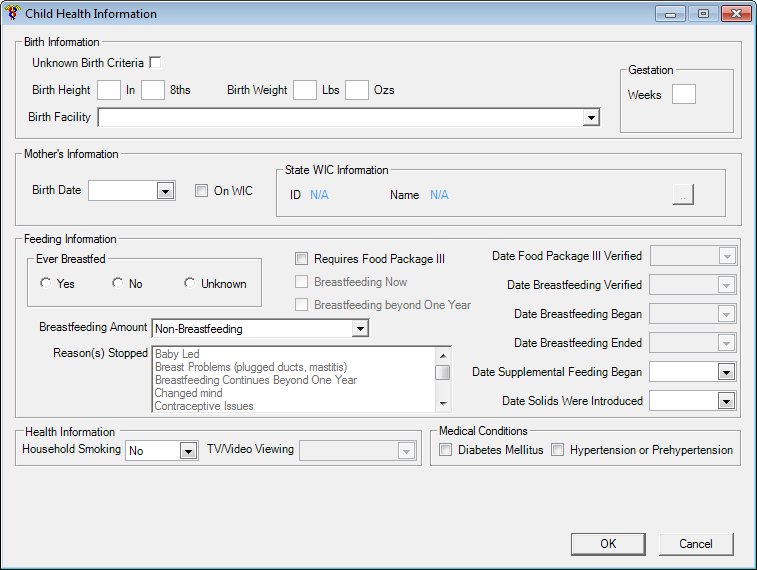Open Date Breastfeeding Verified dropdown

pos(727,285)
